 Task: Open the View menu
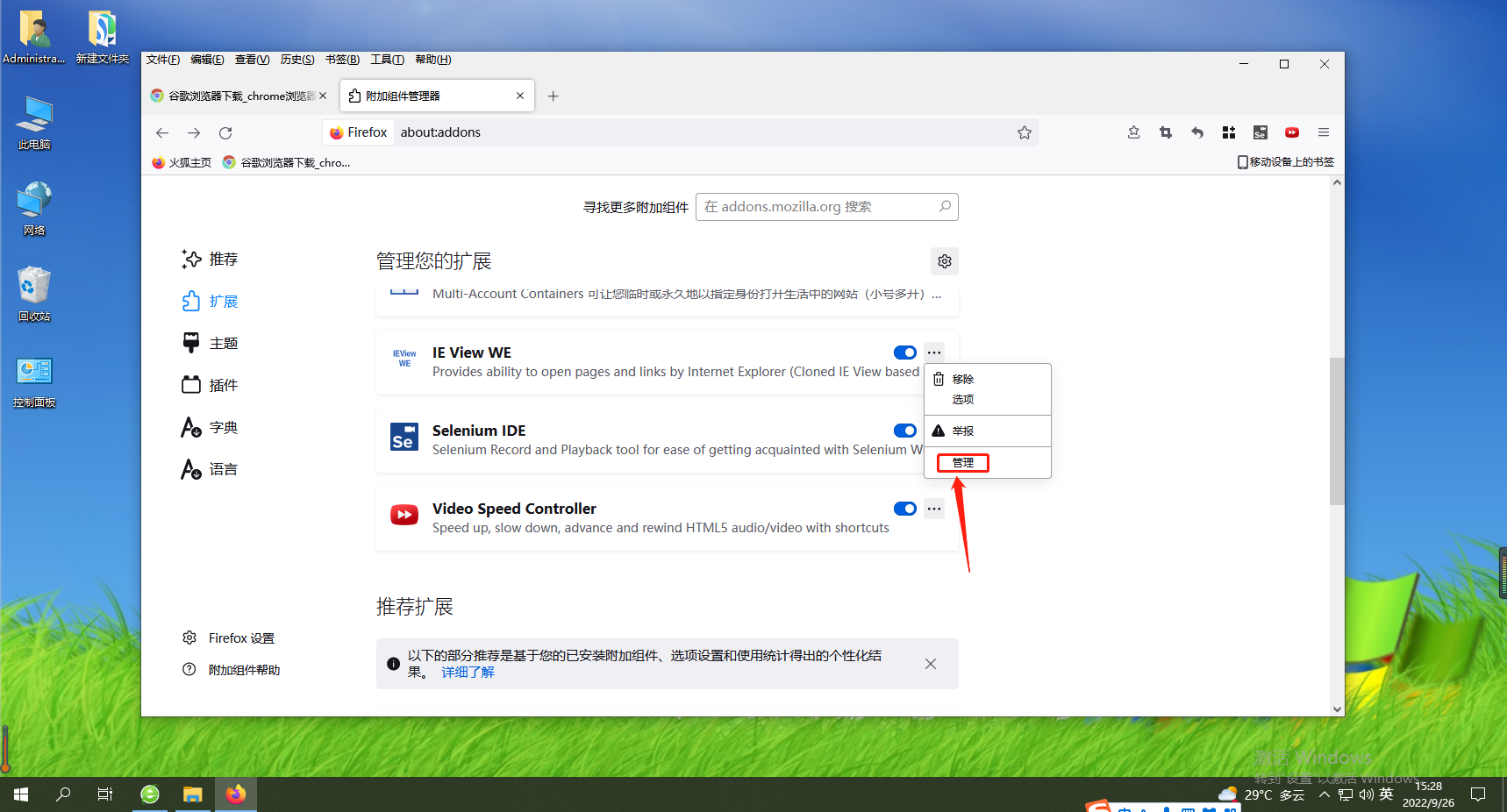(253, 60)
